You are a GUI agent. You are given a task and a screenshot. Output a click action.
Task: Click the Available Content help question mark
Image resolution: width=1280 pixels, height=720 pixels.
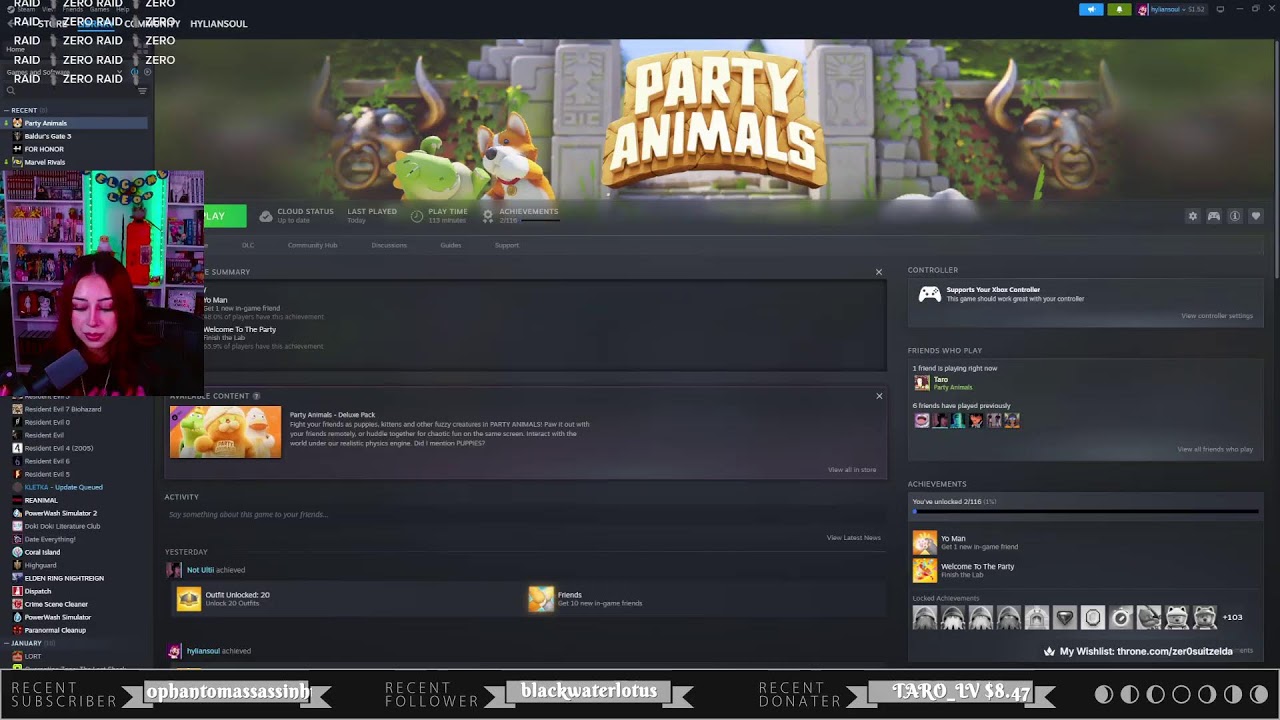click(257, 396)
